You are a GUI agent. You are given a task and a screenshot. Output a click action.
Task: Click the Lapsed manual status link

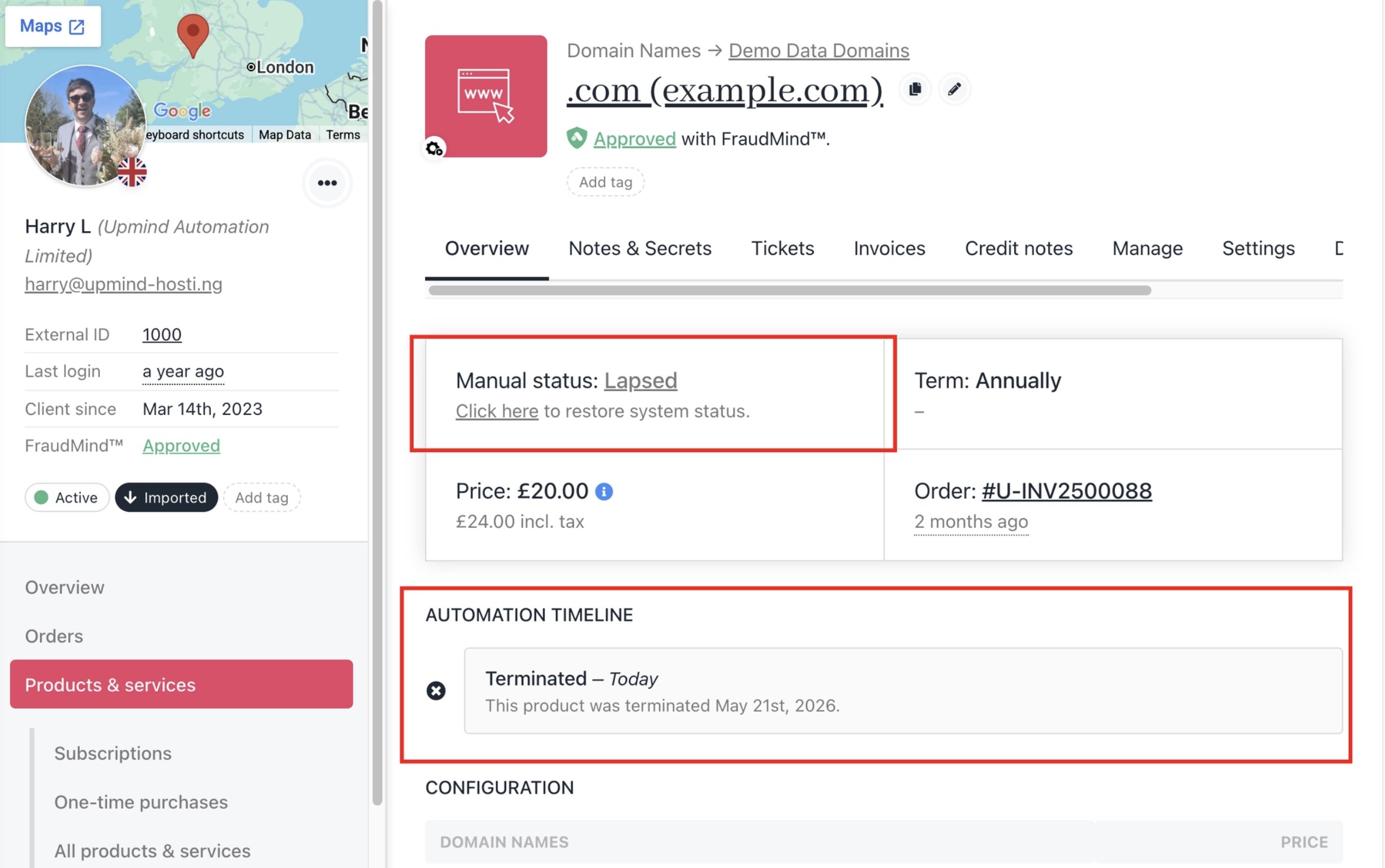641,381
